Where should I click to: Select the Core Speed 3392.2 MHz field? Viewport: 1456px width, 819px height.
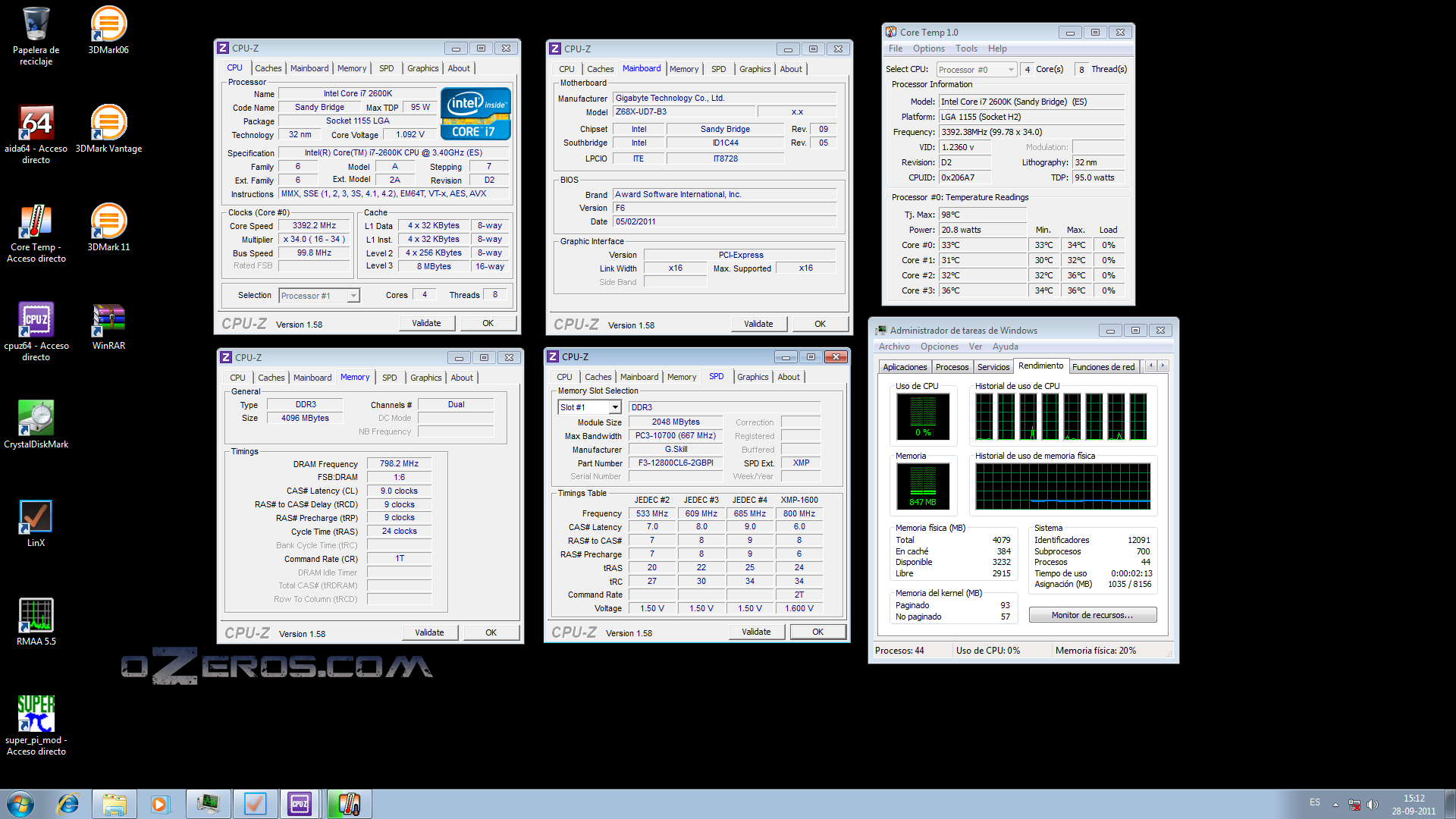point(314,226)
